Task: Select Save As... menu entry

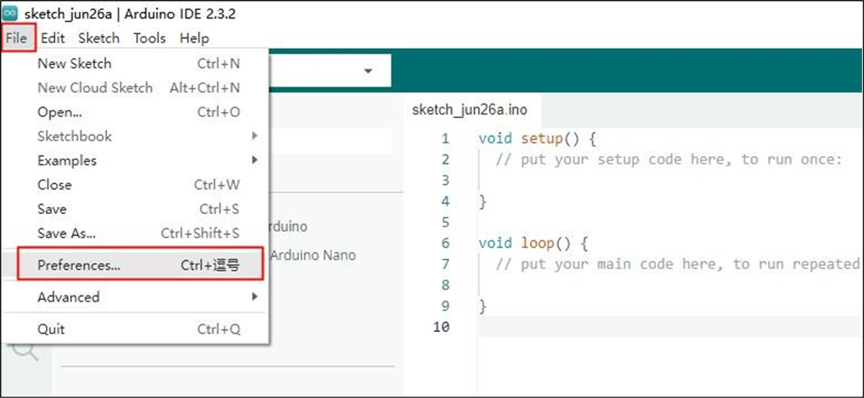Action: pyautogui.click(x=136, y=233)
